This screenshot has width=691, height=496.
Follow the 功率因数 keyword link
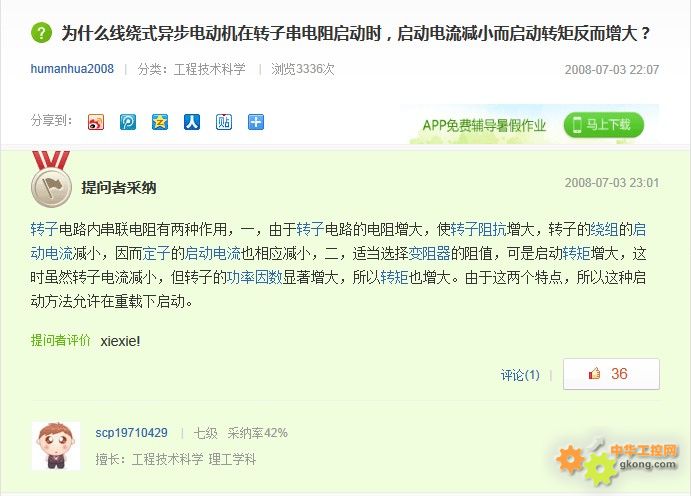click(255, 277)
